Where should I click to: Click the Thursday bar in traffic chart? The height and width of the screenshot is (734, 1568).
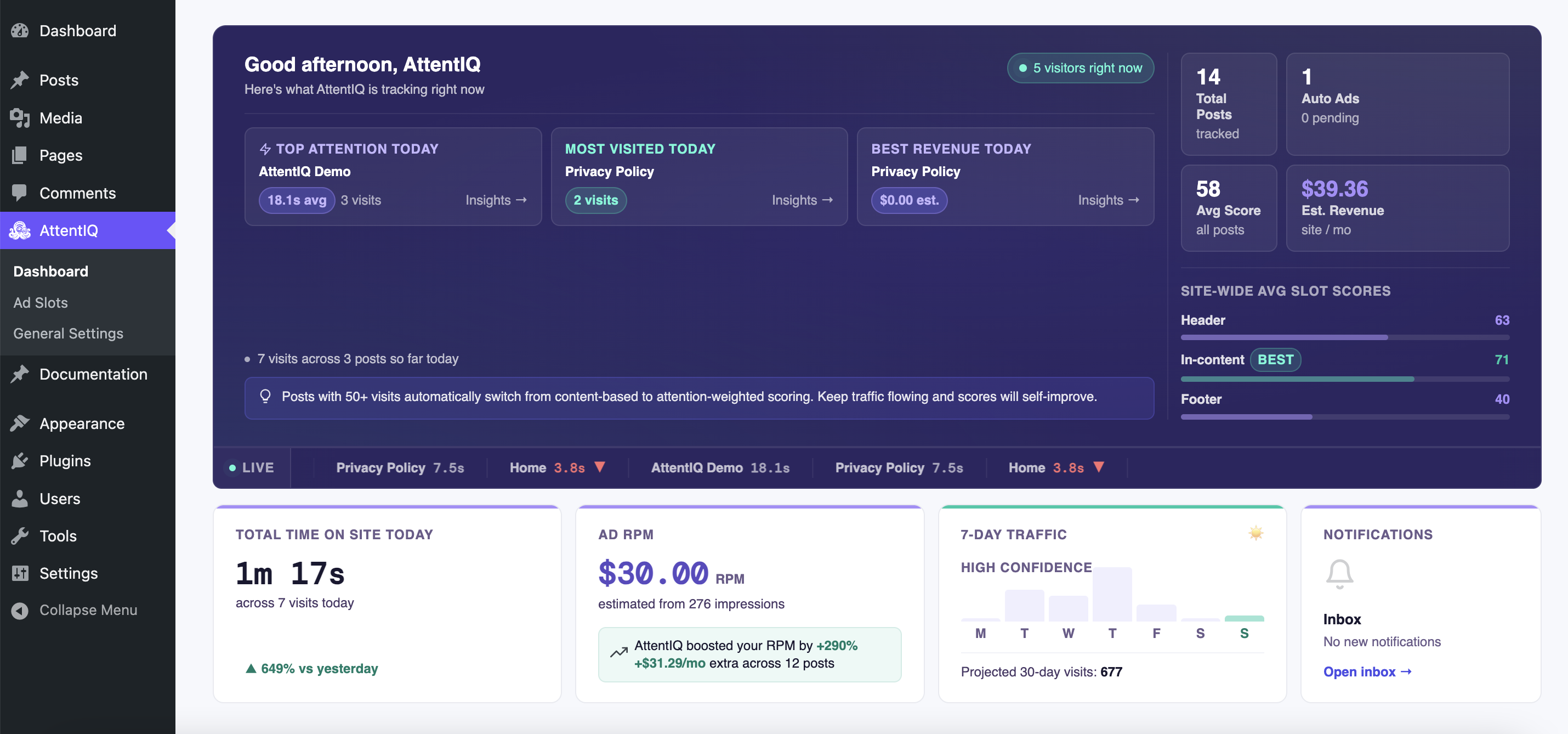coord(1112,594)
